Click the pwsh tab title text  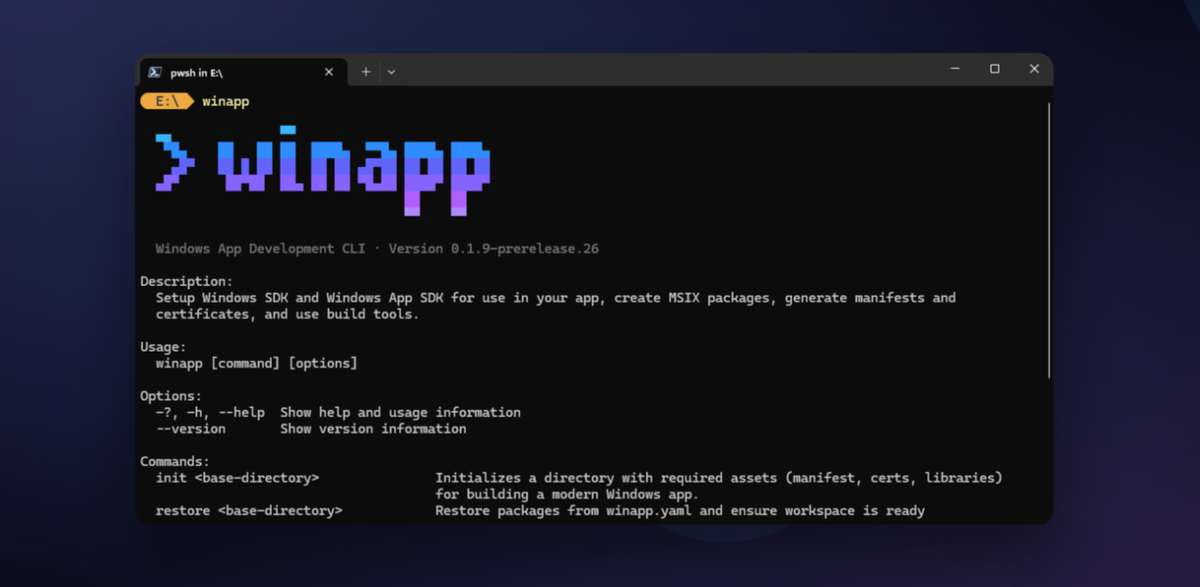tap(196, 71)
